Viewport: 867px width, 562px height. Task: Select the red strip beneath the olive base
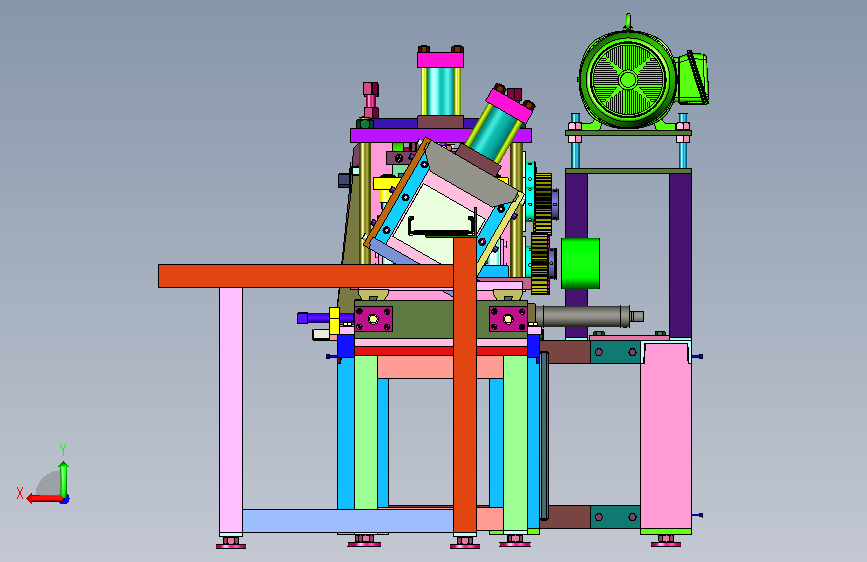coord(404,351)
